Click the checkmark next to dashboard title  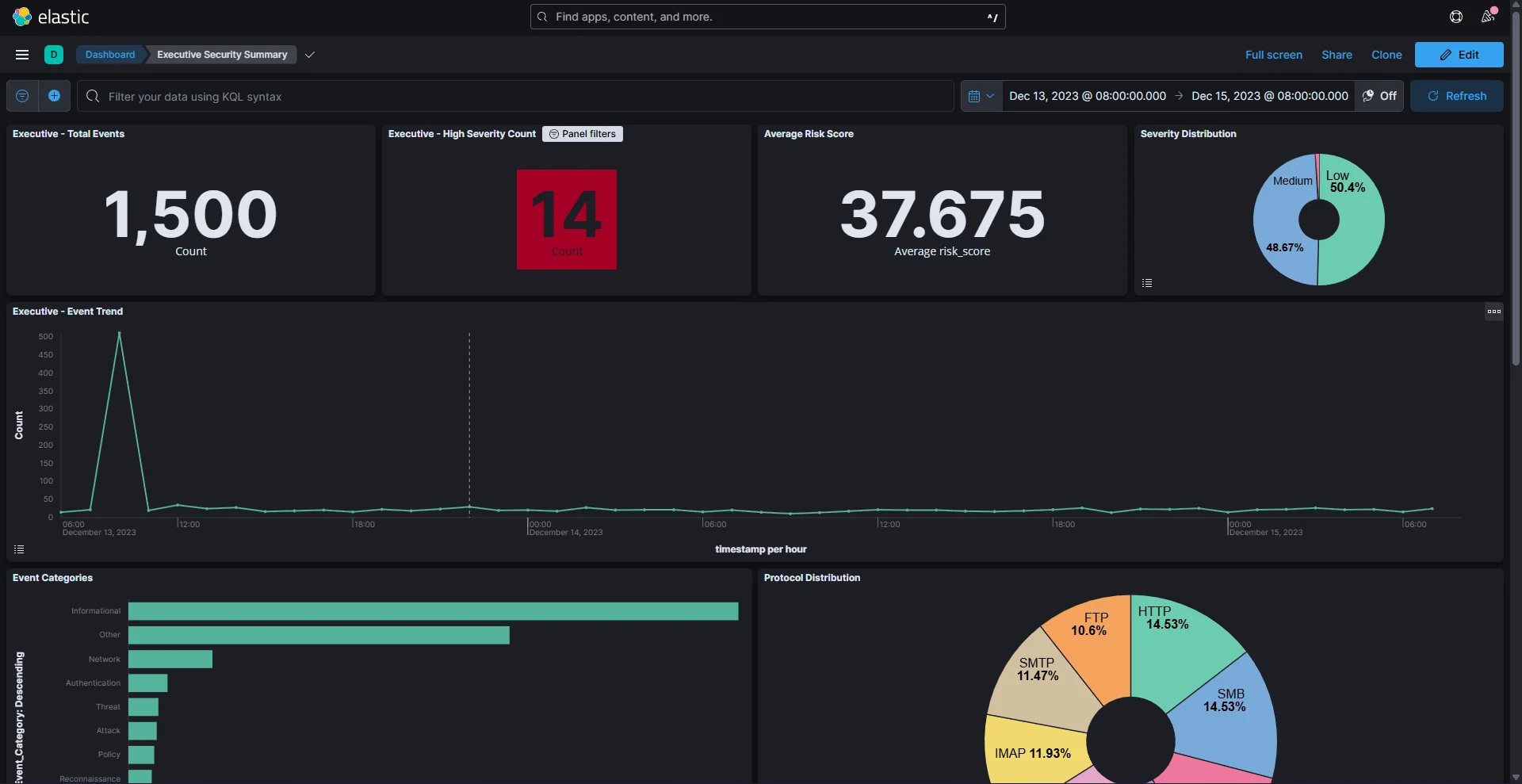coord(309,55)
